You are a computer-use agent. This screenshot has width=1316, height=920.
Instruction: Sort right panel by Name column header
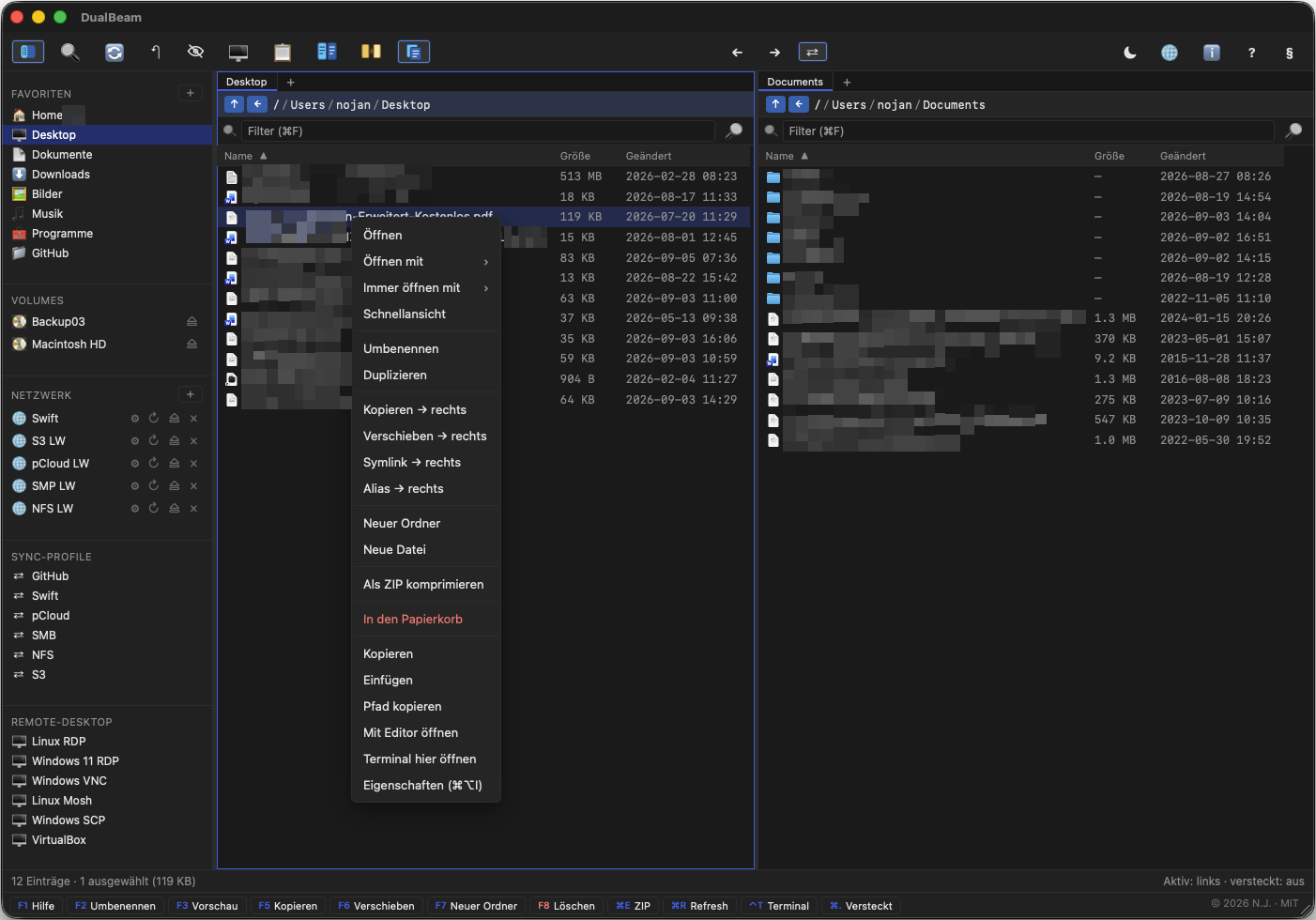tap(787, 156)
